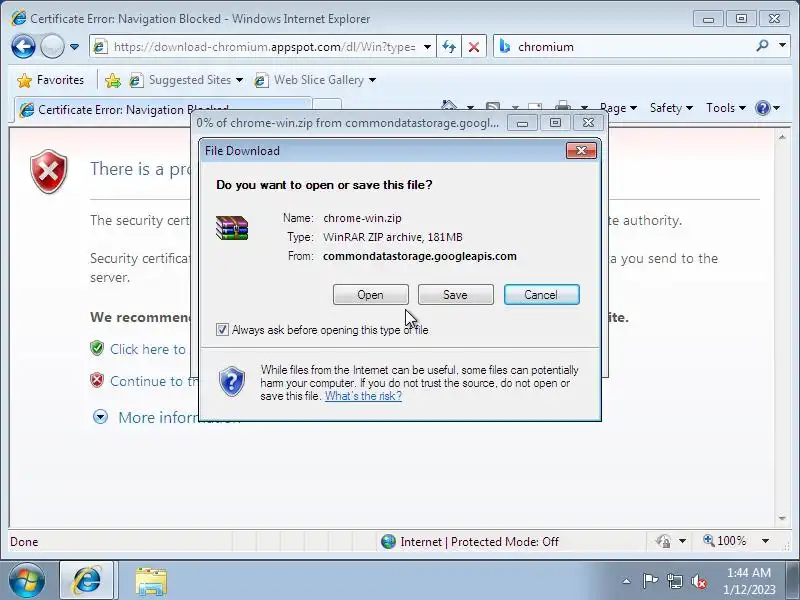The width and height of the screenshot is (800, 600).
Task: Open the Page menu
Action: (x=618, y=108)
